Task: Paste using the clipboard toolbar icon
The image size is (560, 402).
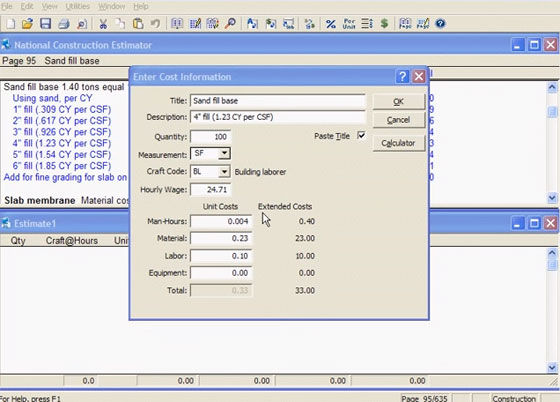Action: pos(138,24)
